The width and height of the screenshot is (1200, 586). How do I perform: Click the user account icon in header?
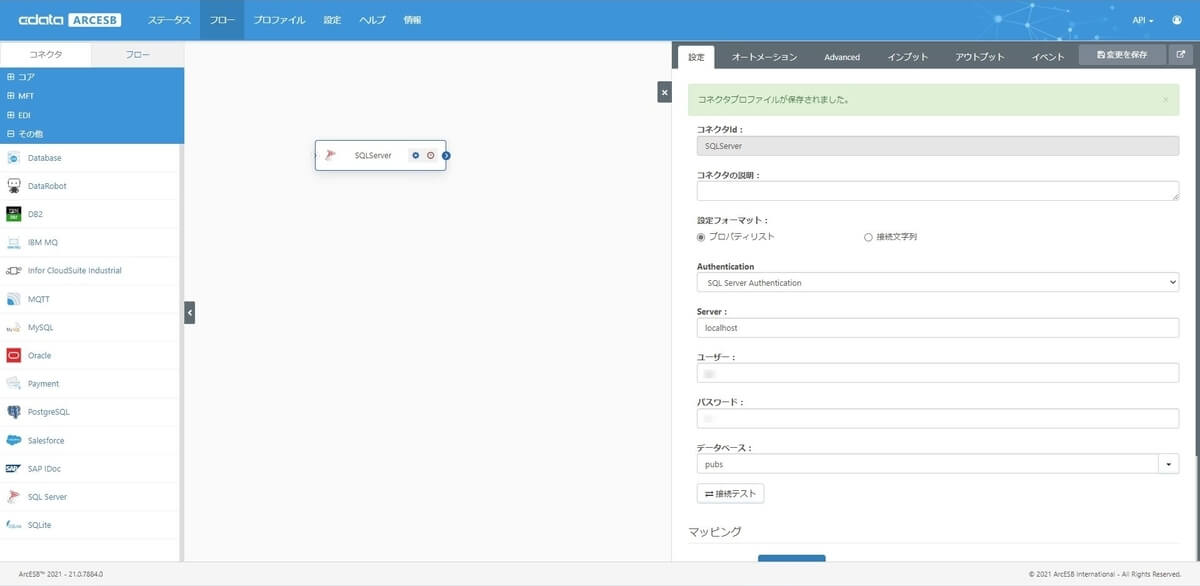[1176, 20]
